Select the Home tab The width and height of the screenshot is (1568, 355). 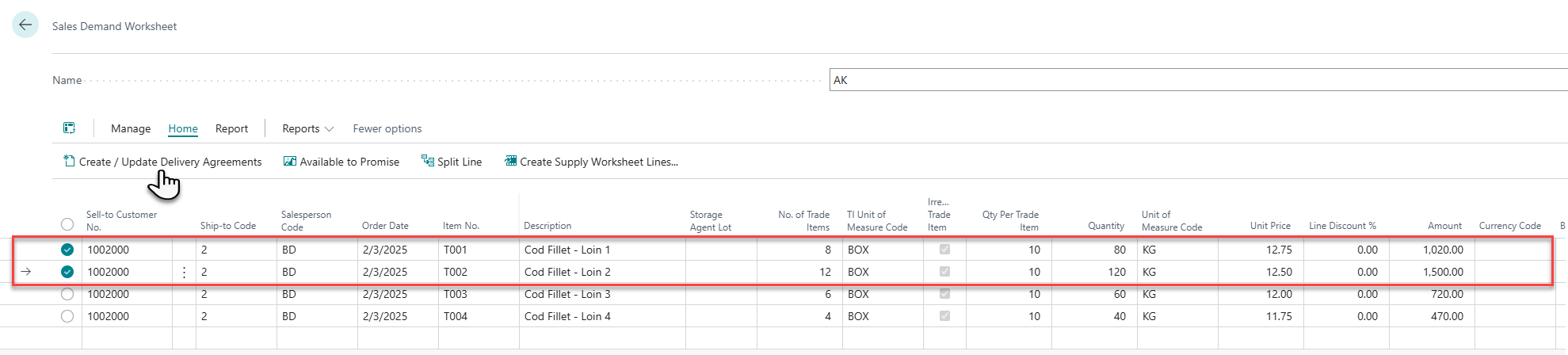[x=183, y=128]
